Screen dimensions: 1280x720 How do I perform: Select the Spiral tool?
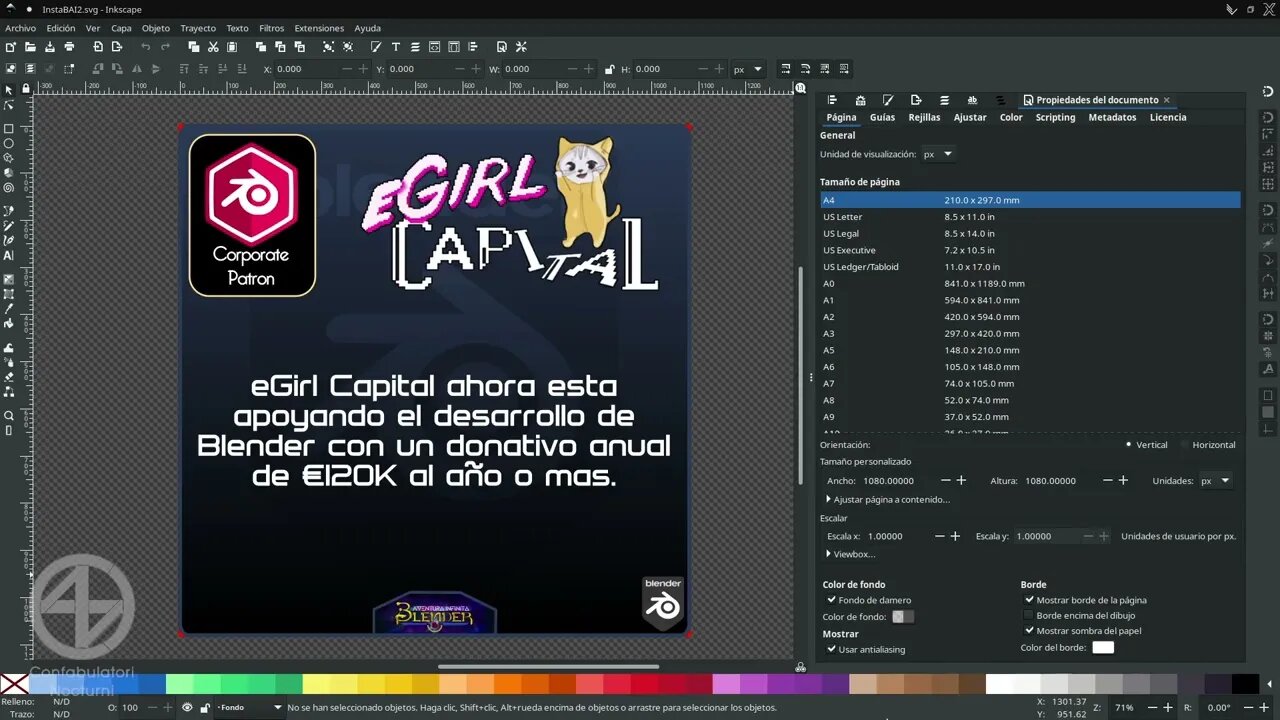pos(9,187)
